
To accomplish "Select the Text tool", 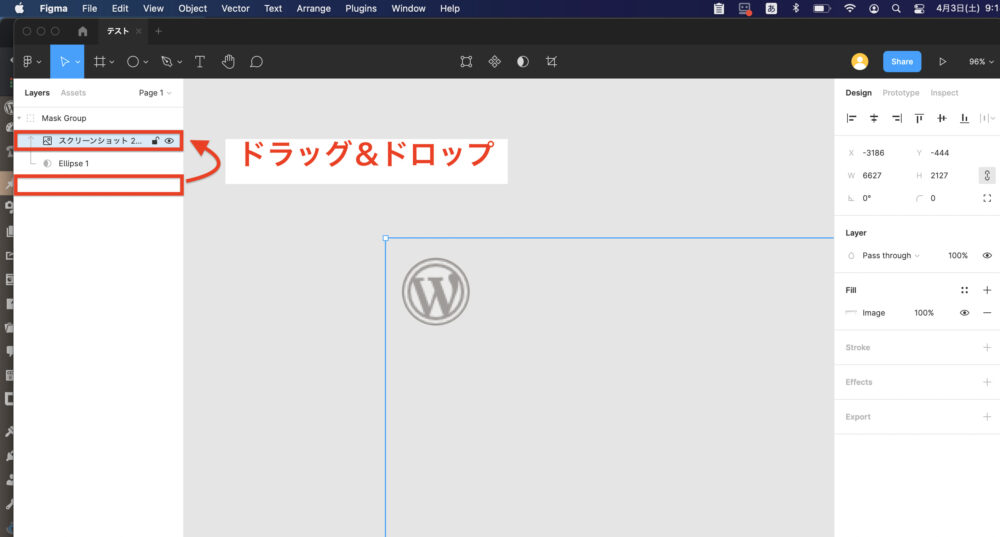I will [x=200, y=62].
